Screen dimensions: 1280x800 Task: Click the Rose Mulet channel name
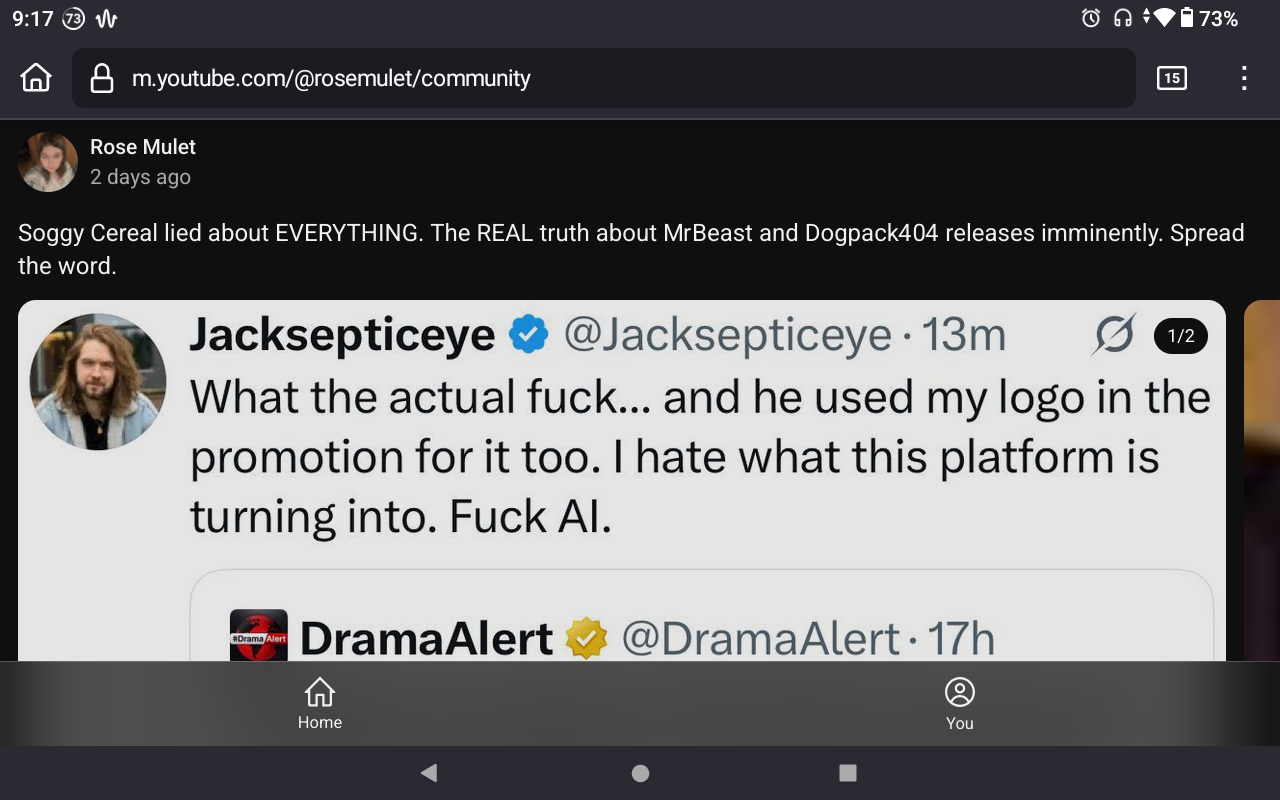pyautogui.click(x=143, y=147)
